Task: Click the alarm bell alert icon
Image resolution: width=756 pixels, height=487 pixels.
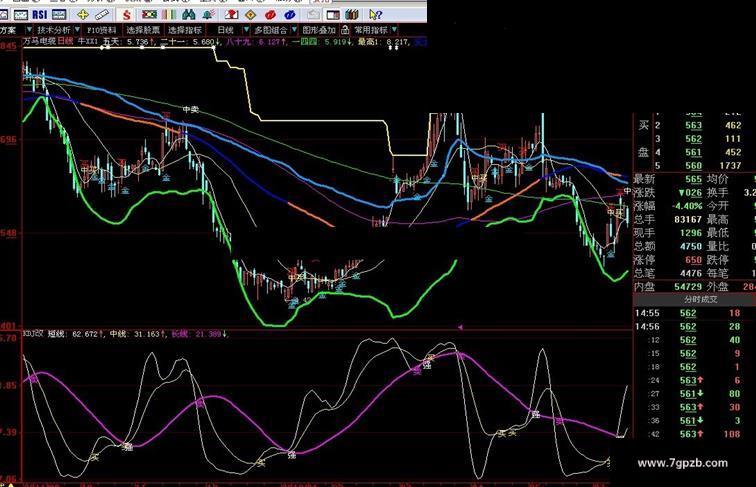Action: click(x=209, y=15)
